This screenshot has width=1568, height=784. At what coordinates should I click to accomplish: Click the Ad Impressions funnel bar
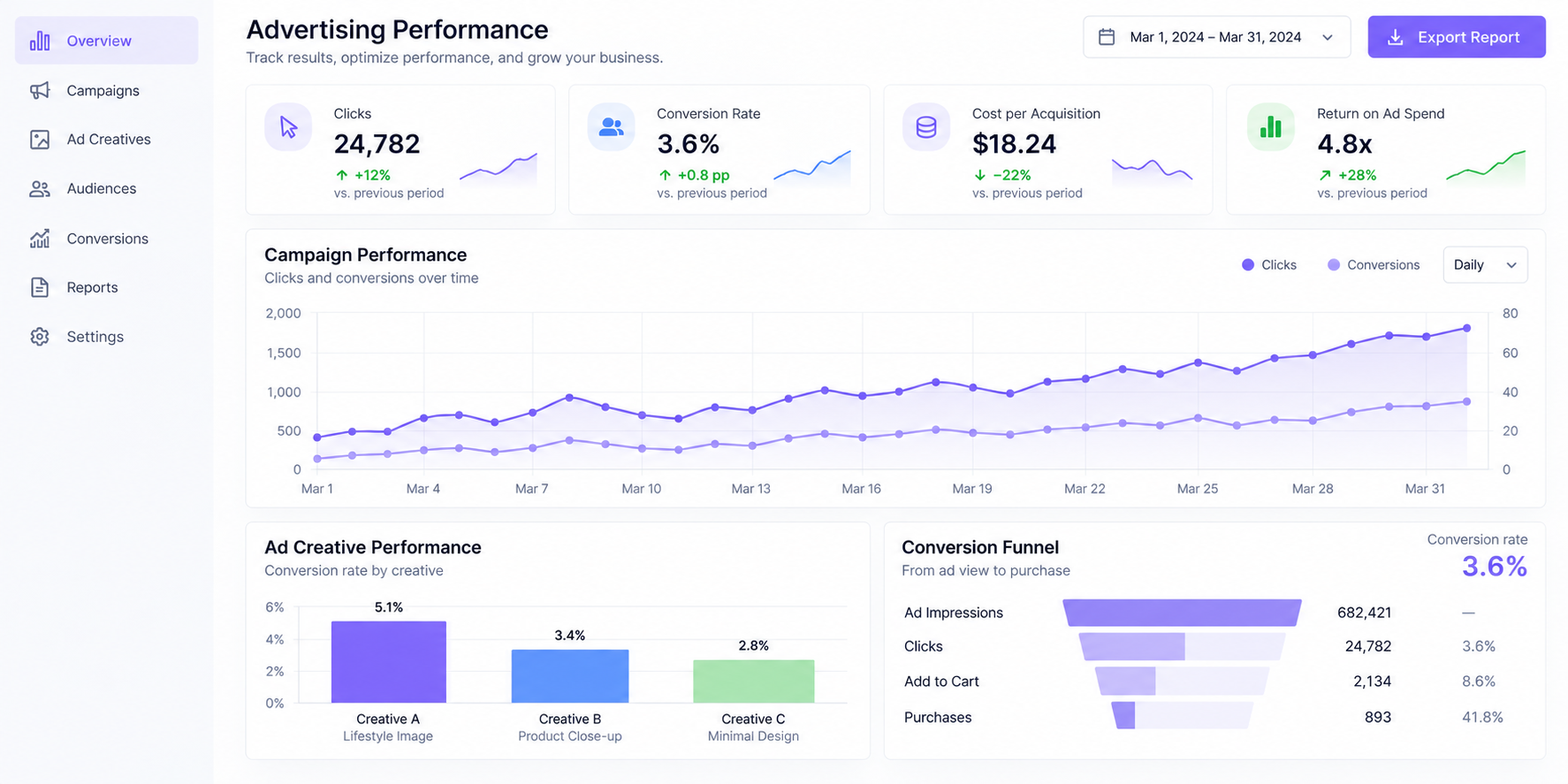tap(1182, 613)
